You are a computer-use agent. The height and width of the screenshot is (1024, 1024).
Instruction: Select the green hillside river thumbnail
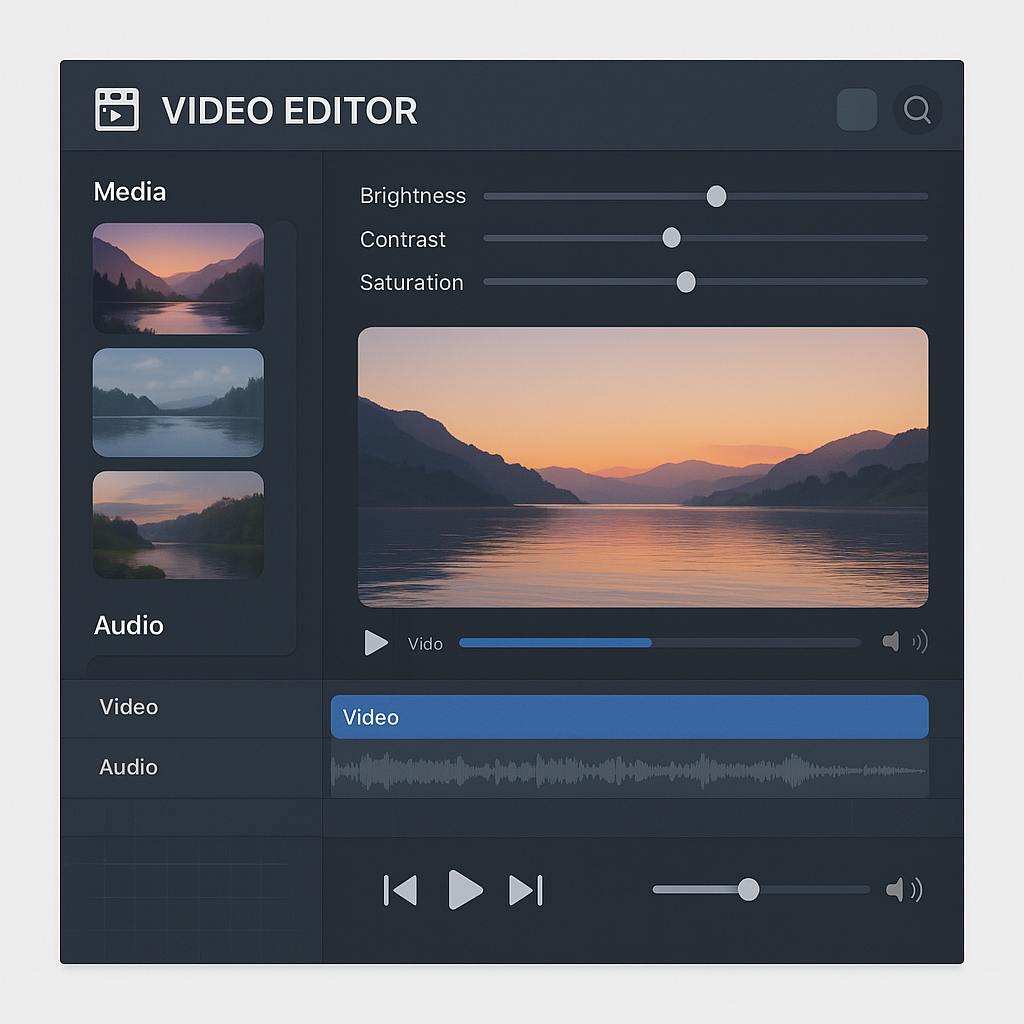point(178,525)
